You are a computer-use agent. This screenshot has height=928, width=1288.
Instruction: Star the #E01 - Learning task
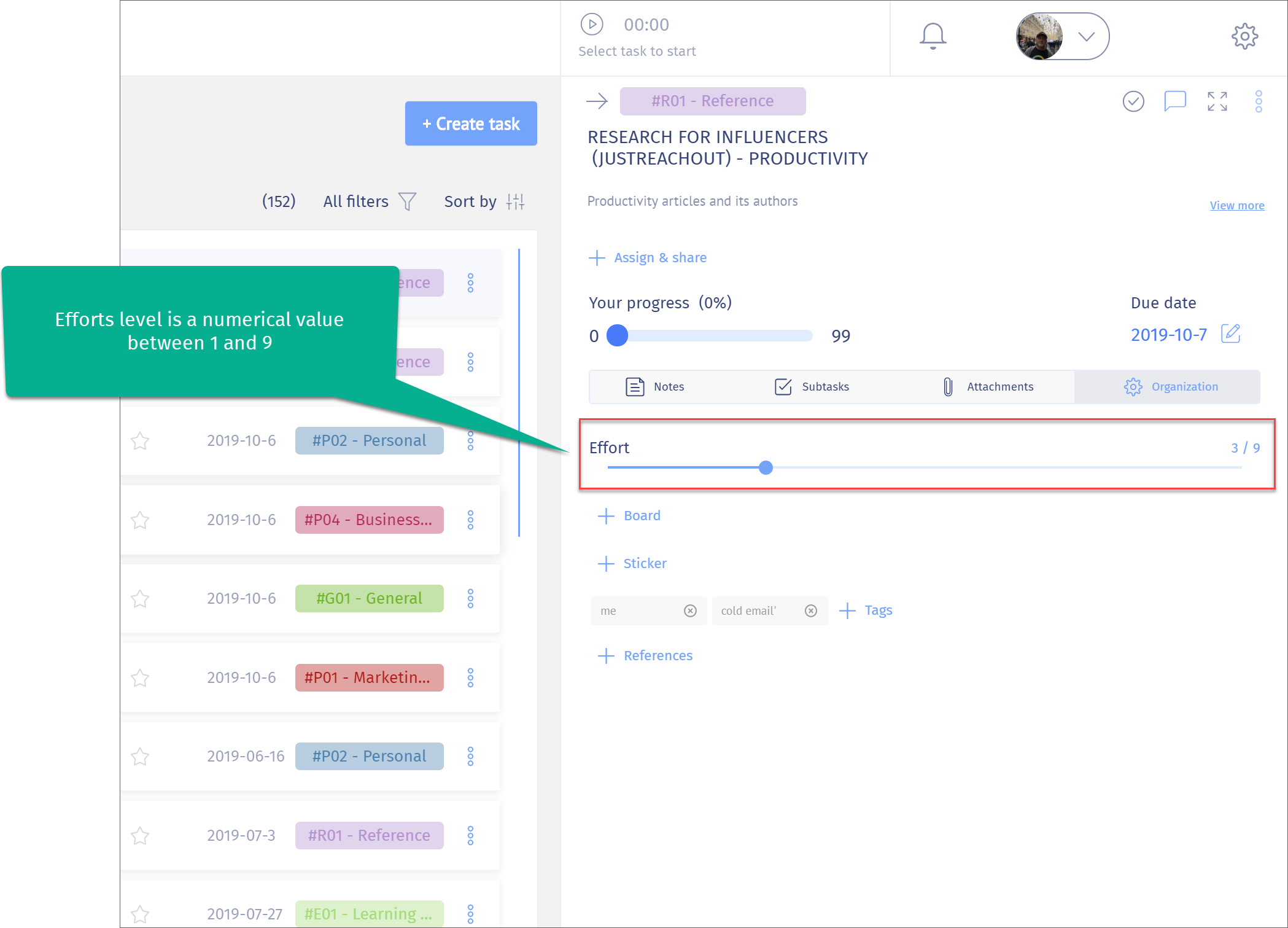tap(140, 914)
